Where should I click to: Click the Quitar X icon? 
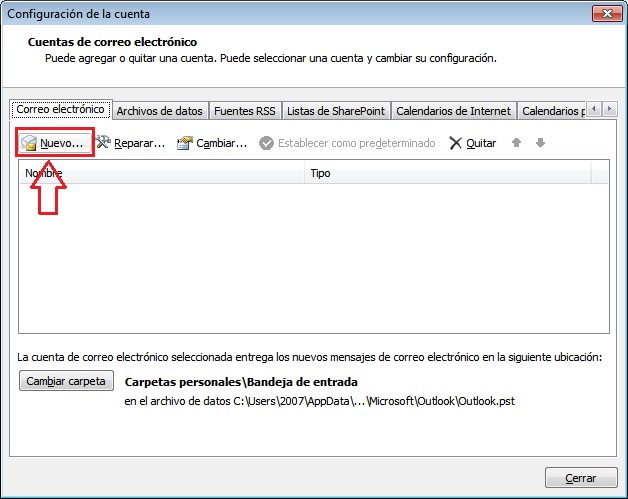(x=455, y=143)
